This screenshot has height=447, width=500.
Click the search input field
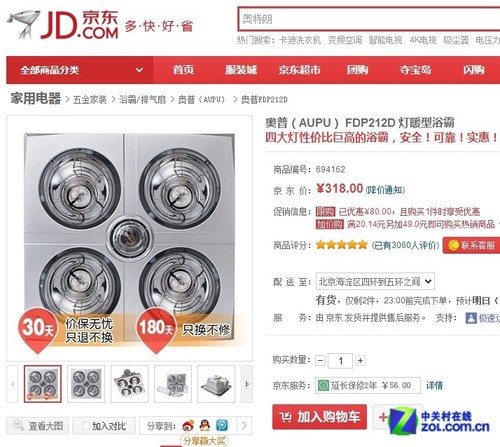pyautogui.click(x=369, y=19)
